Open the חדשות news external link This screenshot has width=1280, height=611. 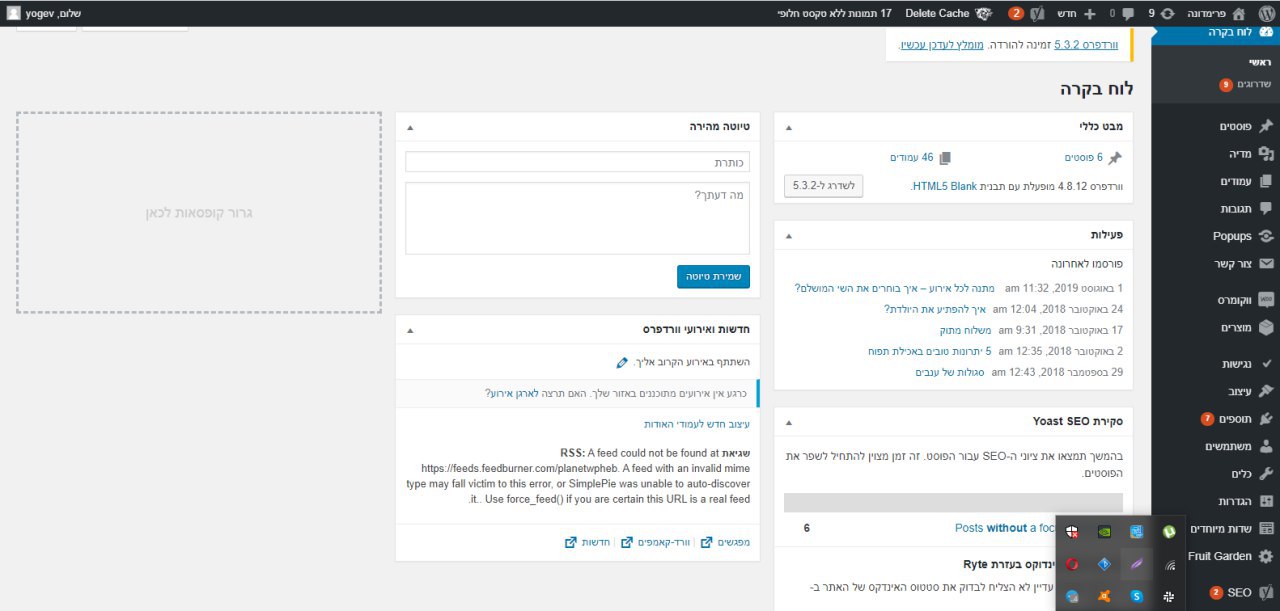[x=588, y=542]
